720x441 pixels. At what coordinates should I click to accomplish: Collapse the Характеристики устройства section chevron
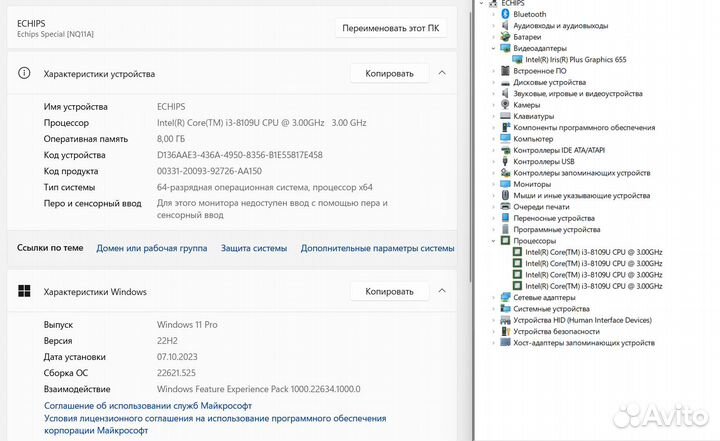[x=442, y=73]
